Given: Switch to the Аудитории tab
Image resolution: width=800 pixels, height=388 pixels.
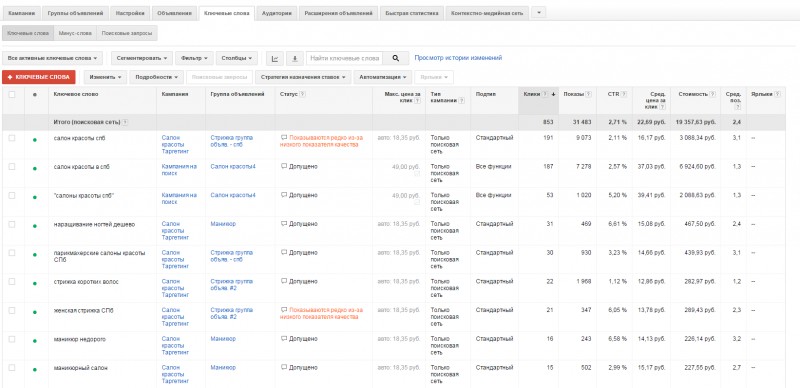Looking at the screenshot, I should 276,13.
